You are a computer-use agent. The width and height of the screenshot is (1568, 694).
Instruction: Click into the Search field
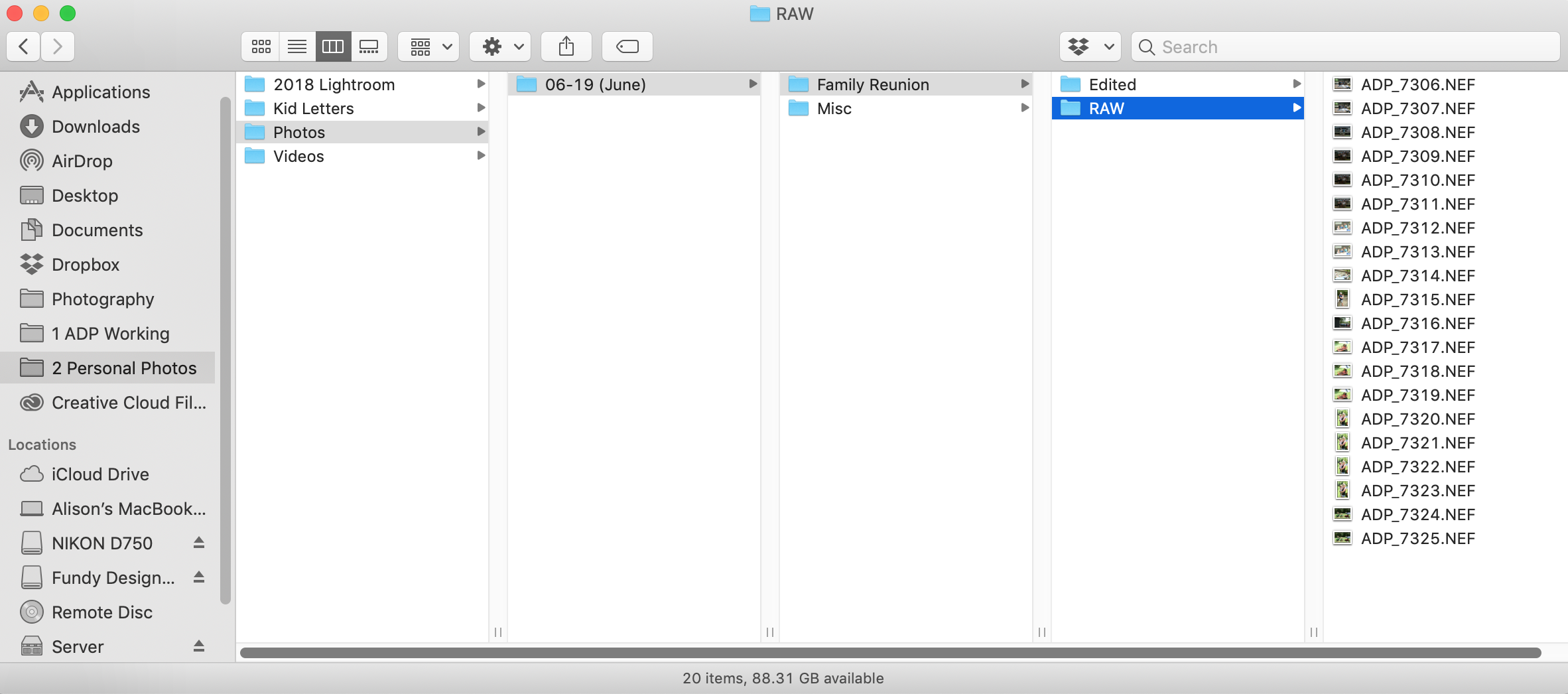click(1346, 46)
